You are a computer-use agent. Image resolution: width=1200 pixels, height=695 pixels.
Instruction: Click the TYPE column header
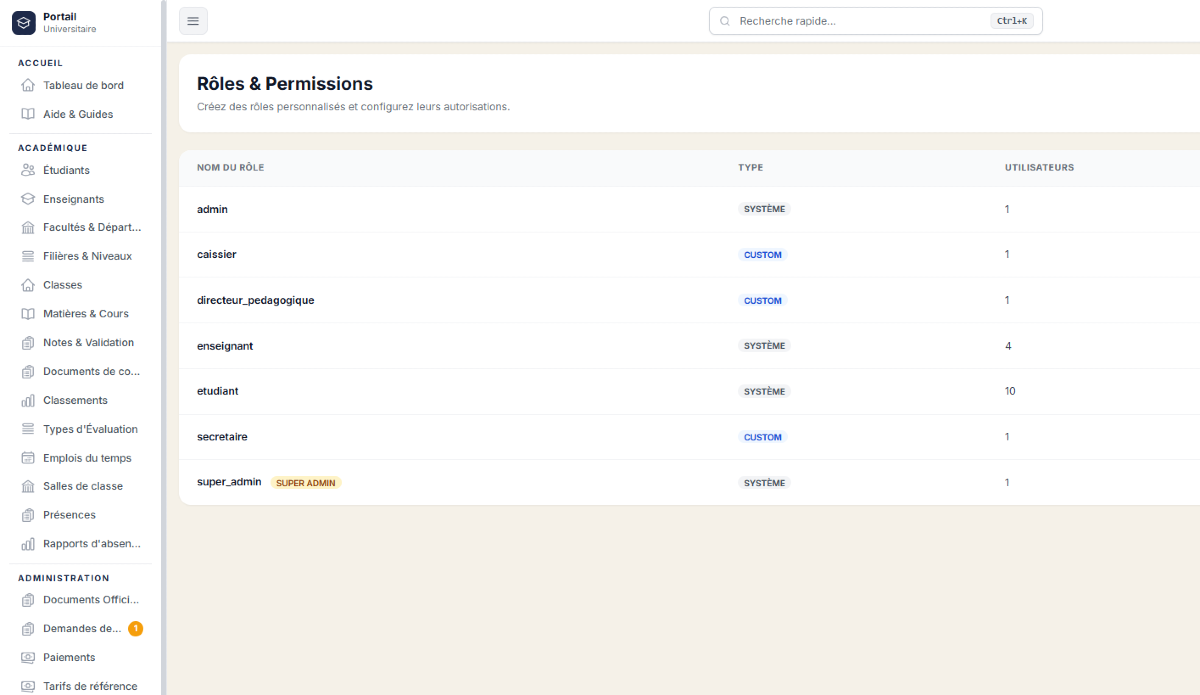click(751, 168)
